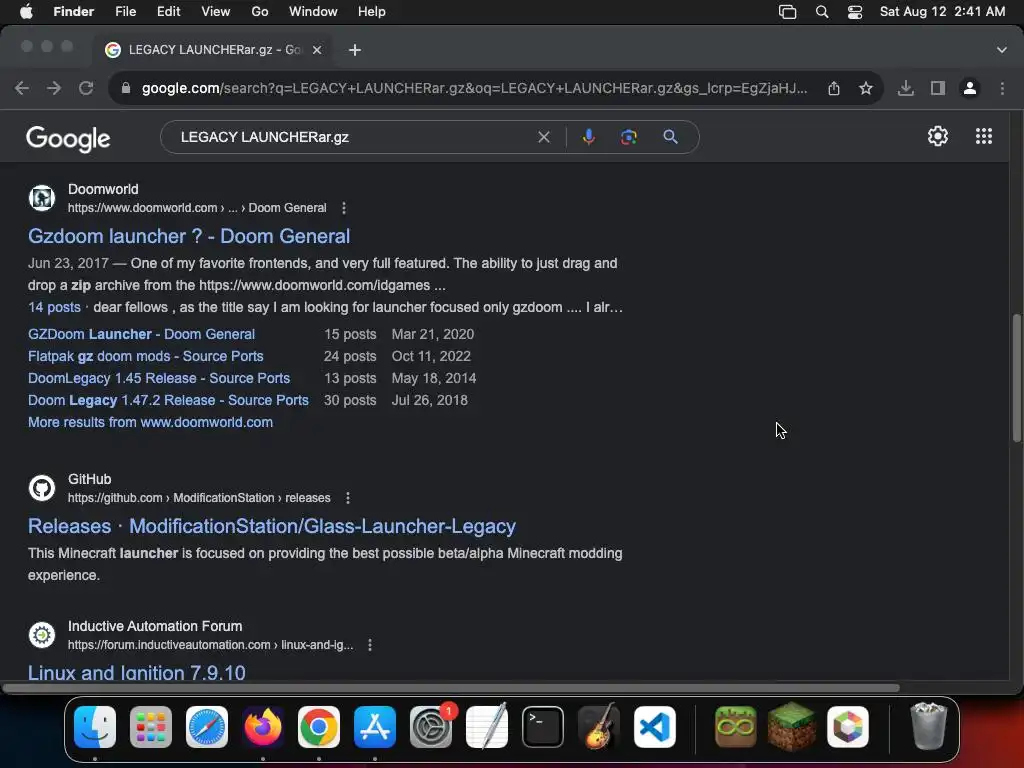This screenshot has width=1024, height=768.
Task: Open Chrome downloads icon
Action: (906, 88)
